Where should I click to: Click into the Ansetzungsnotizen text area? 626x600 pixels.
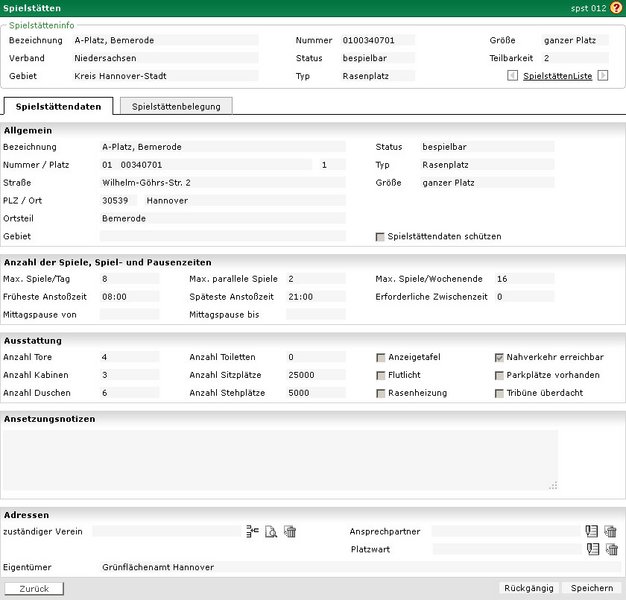[280, 459]
